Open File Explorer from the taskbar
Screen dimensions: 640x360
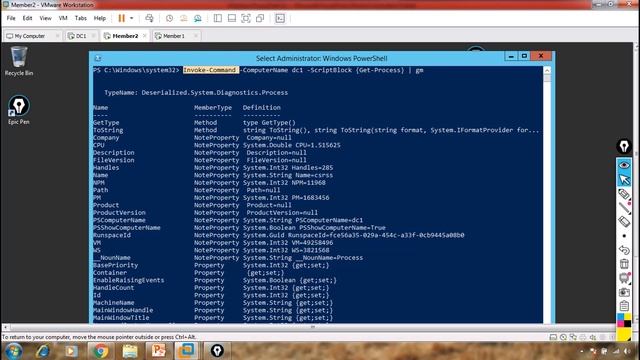[130, 351]
